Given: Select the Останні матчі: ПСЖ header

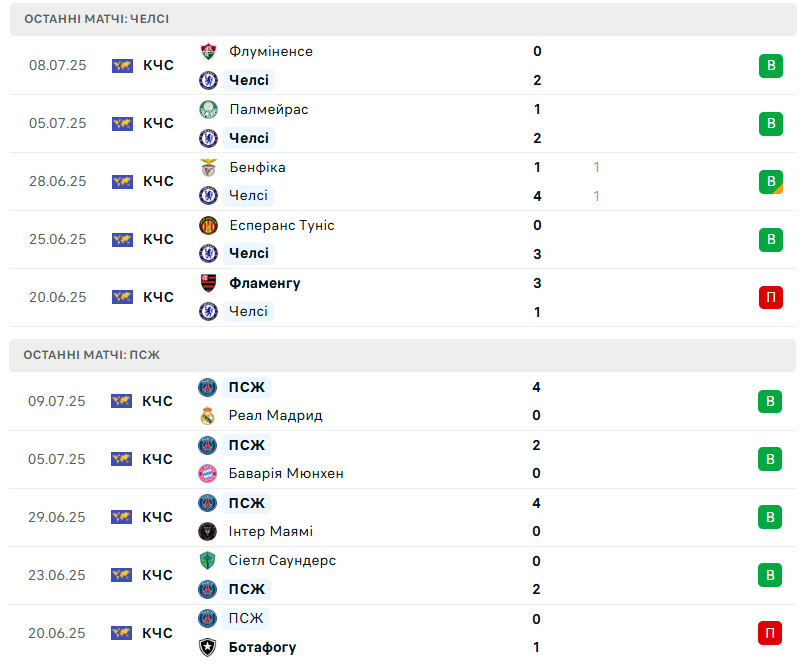Looking at the screenshot, I should point(402,355).
